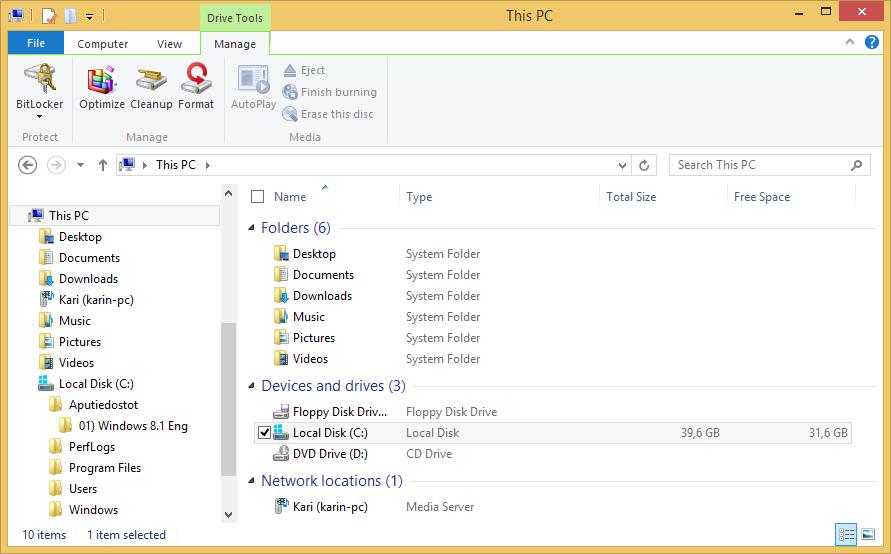Select DVD Drive (D:) in drives list
The width and height of the screenshot is (891, 554).
tap(320, 454)
